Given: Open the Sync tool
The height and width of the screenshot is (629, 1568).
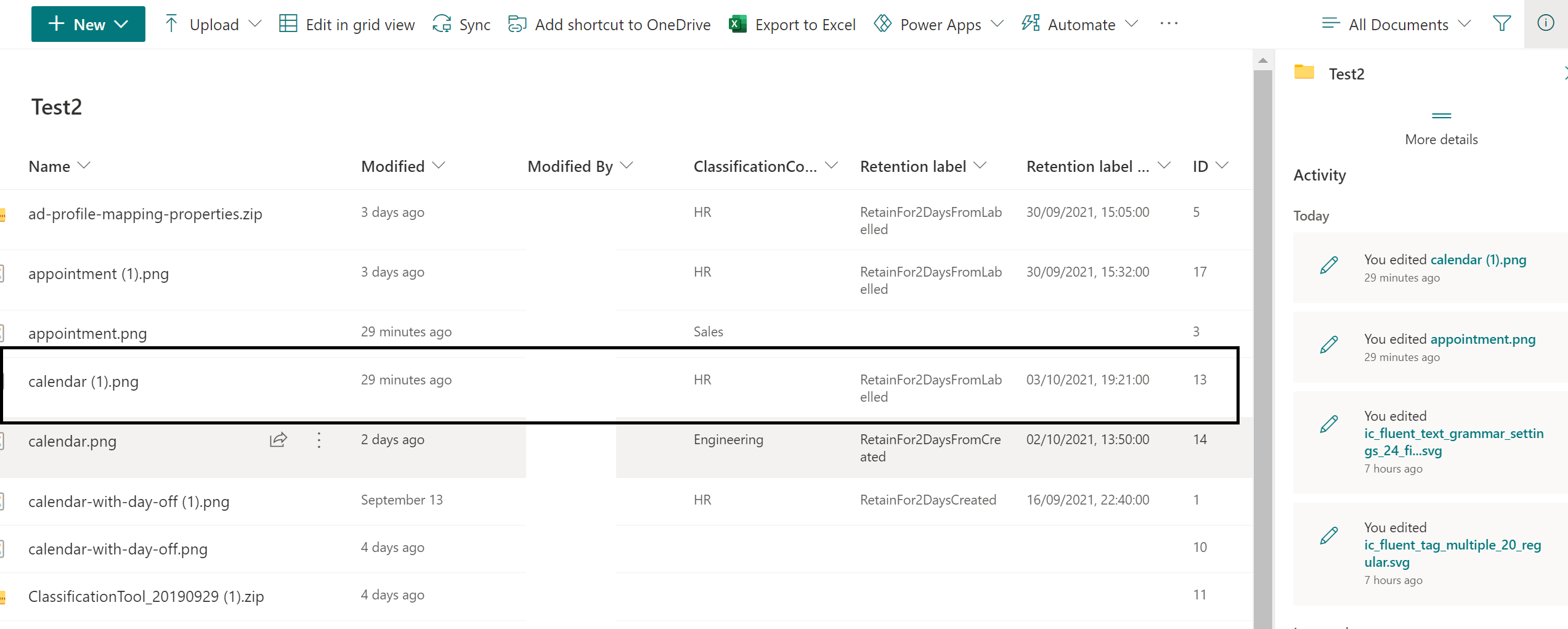Looking at the screenshot, I should [x=461, y=24].
